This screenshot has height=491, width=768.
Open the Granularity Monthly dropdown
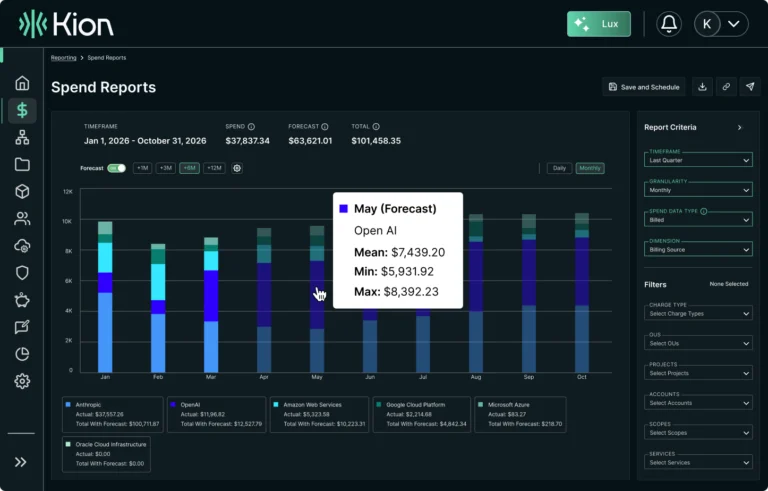(x=698, y=190)
